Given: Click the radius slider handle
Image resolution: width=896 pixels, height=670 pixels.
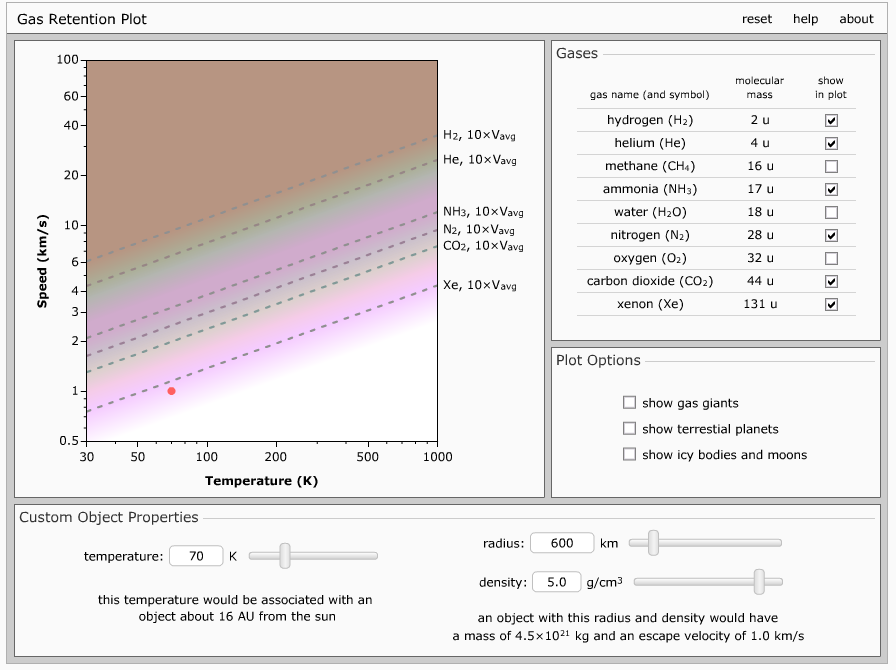Looking at the screenshot, I should 652,543.
